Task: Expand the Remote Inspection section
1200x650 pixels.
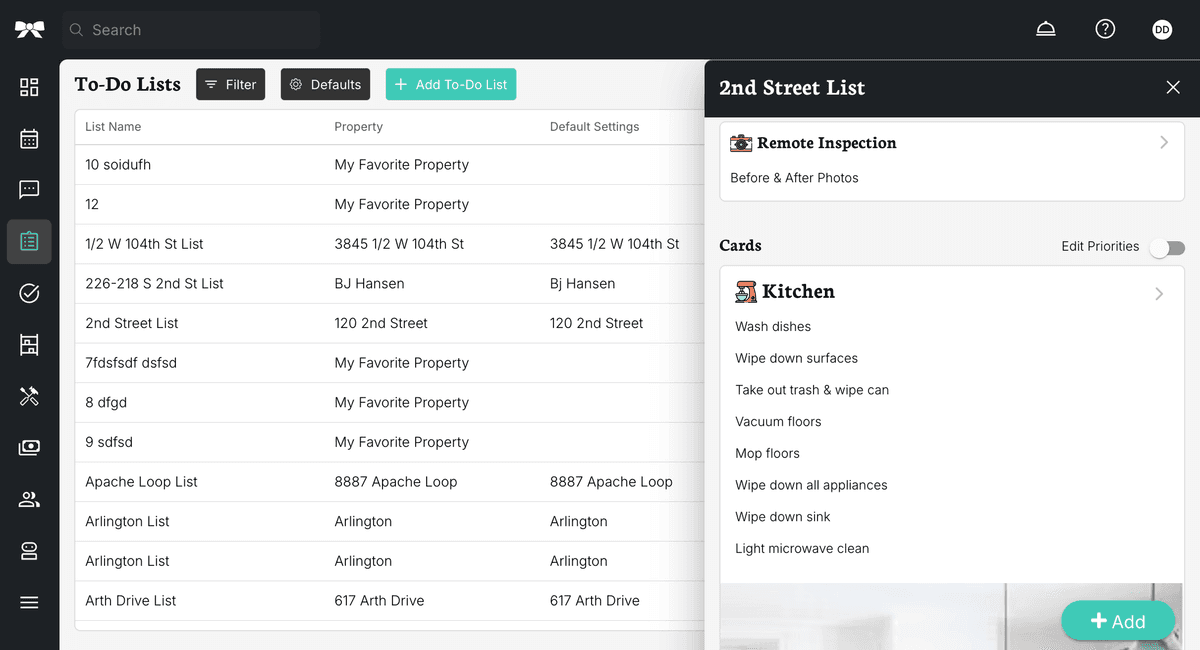Action: click(x=1163, y=142)
